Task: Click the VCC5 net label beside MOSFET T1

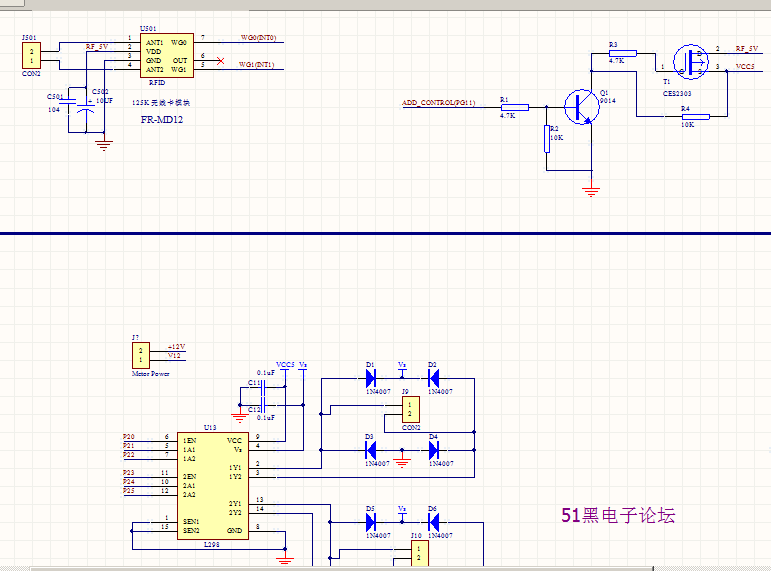Action: click(x=745, y=66)
